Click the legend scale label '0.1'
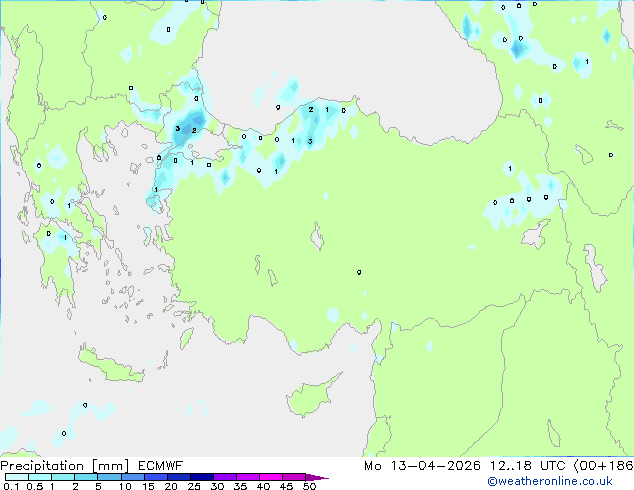This screenshot has height=490, width=634. (x=11, y=486)
